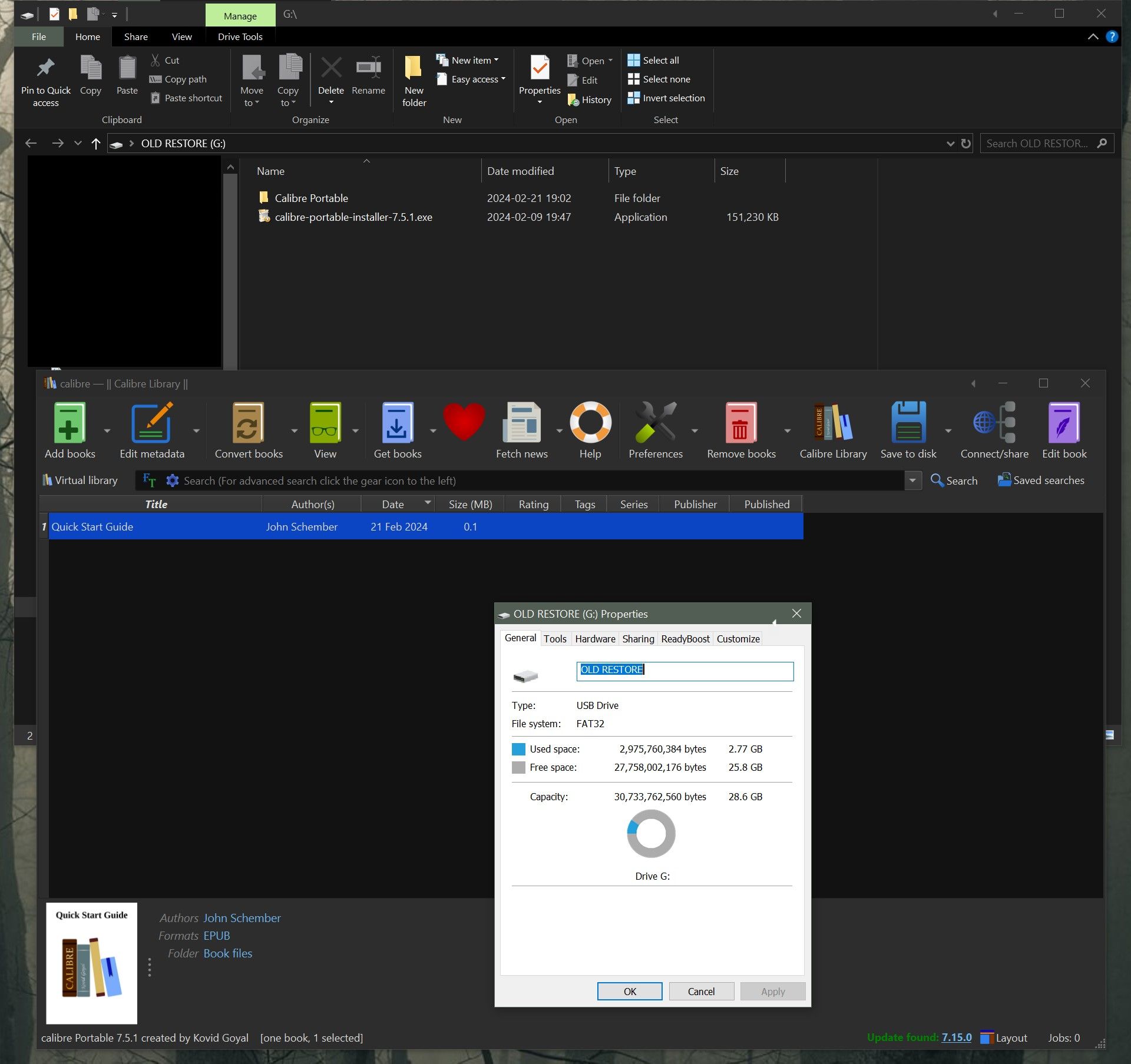
Task: Open the Edit metadata tool
Action: point(151,423)
